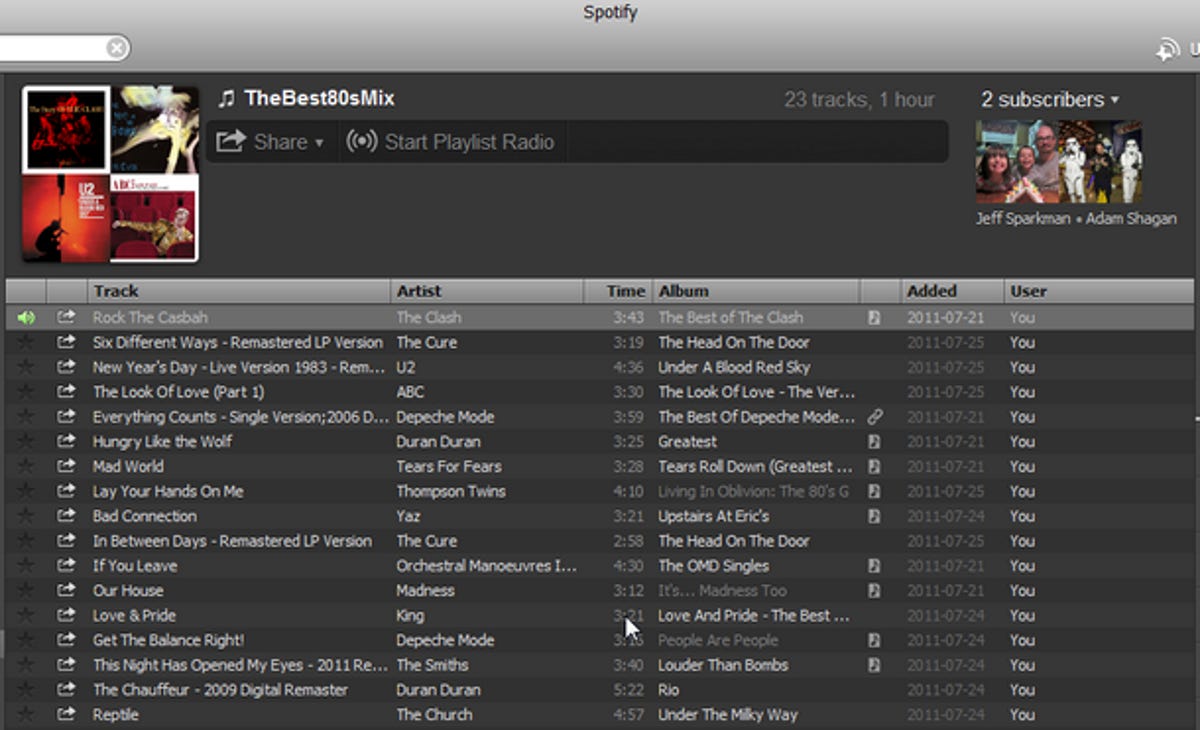Sort the playlist by the Artist column
1200x730 pixels.
click(x=418, y=290)
